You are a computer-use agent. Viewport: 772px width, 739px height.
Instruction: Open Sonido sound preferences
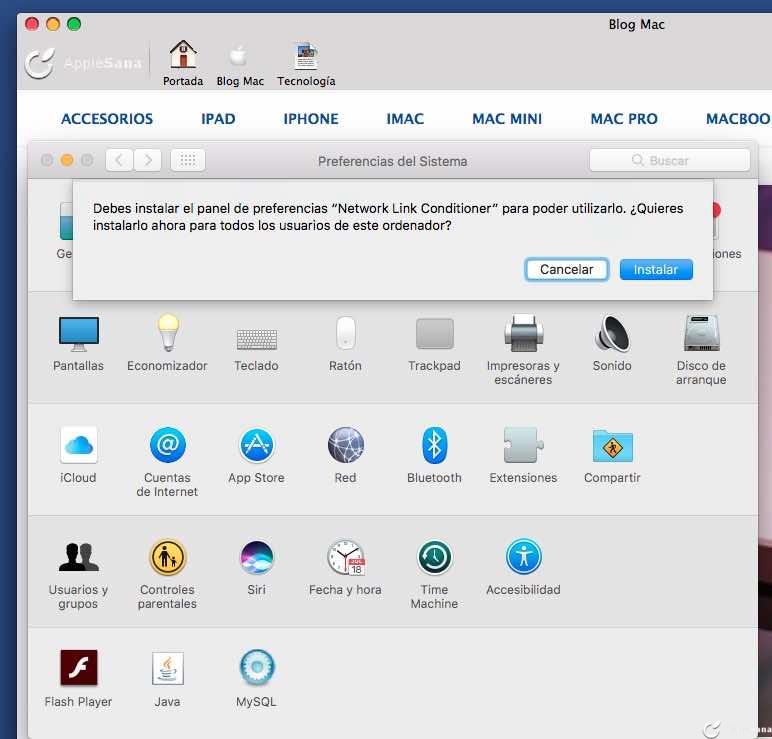click(x=612, y=344)
